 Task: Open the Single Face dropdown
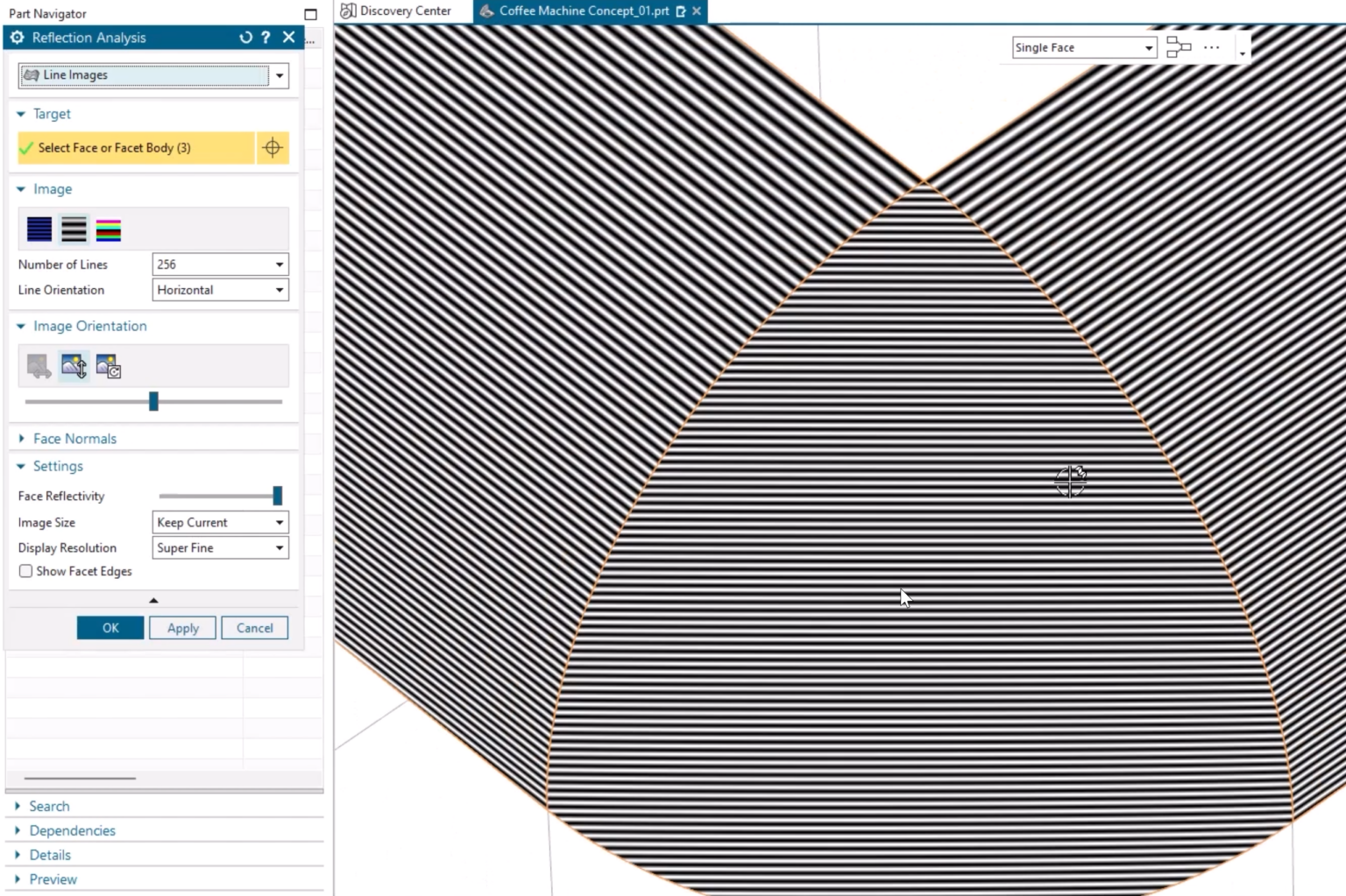[1148, 47]
